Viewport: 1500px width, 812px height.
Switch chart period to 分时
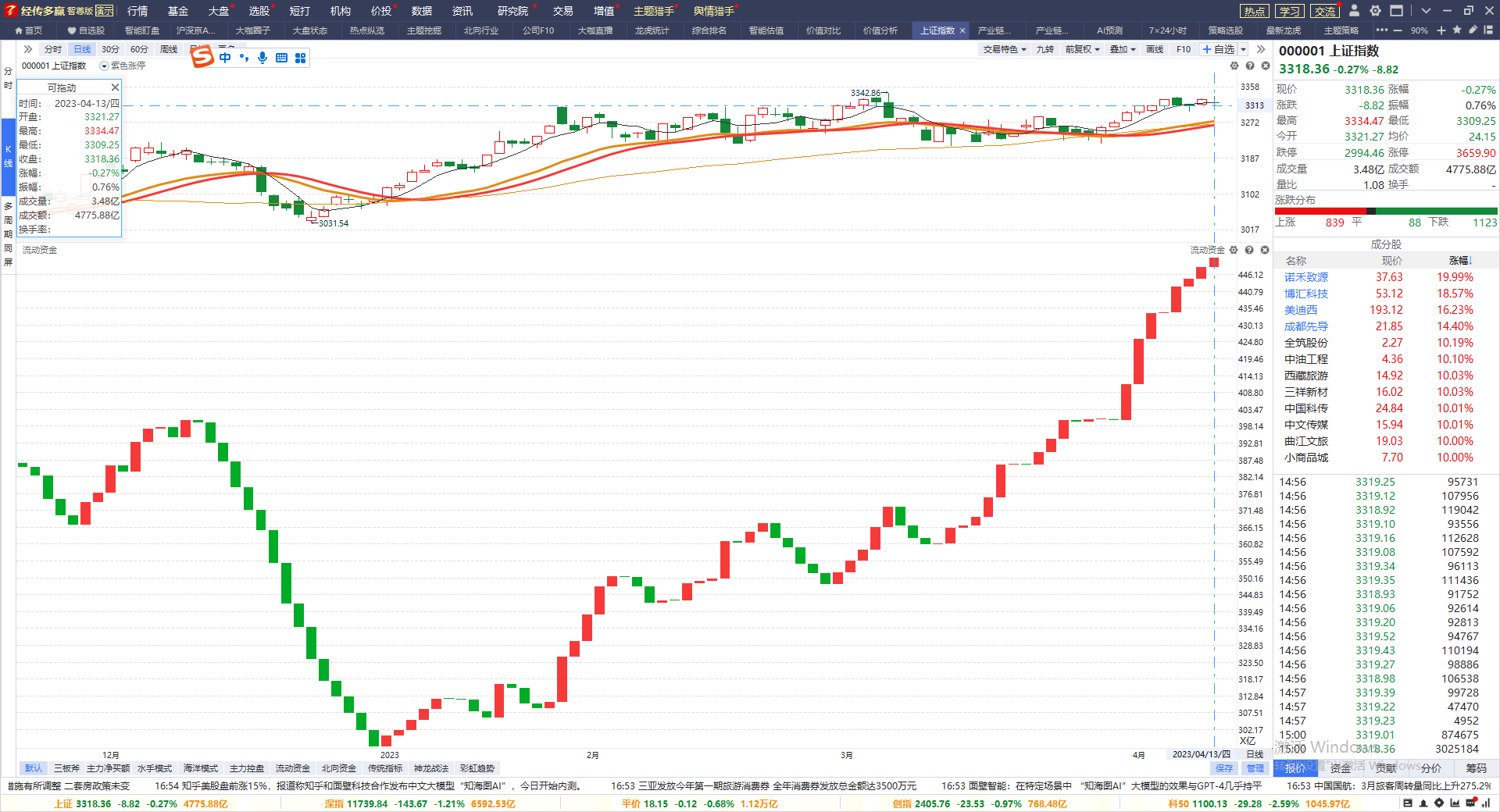point(53,49)
